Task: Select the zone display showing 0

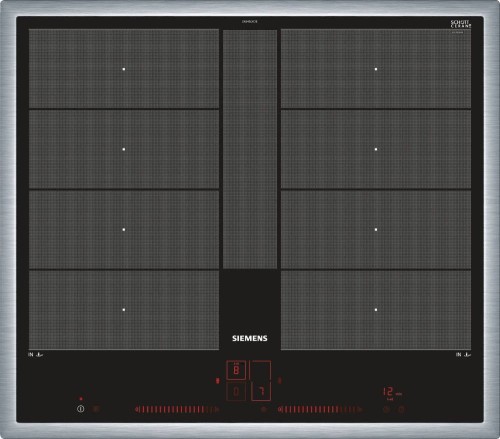Action: 236,391
